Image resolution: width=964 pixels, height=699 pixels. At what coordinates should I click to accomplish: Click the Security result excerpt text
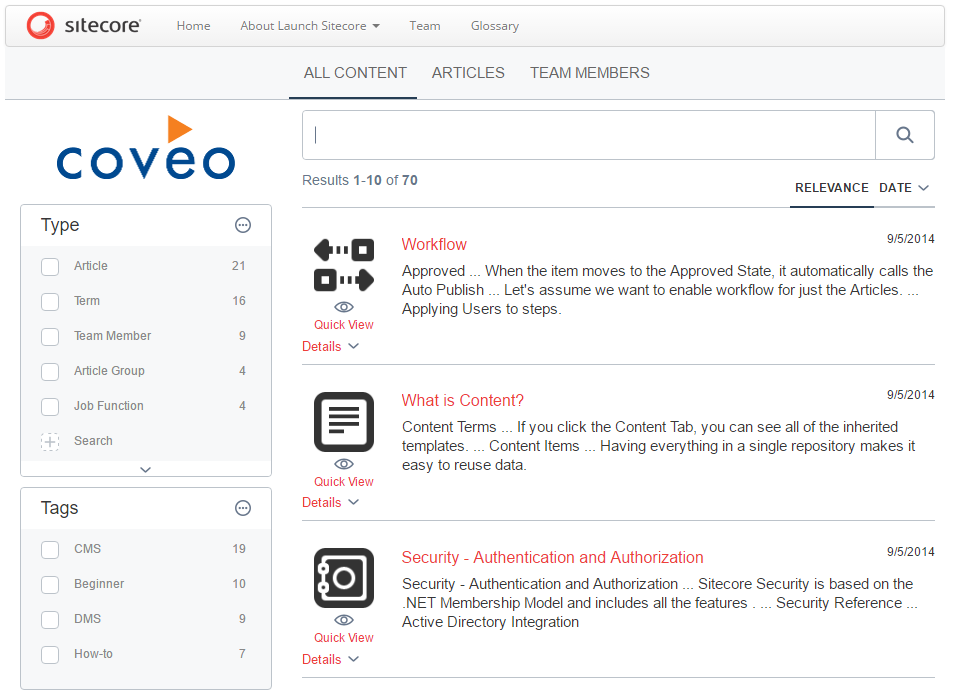[x=660, y=603]
